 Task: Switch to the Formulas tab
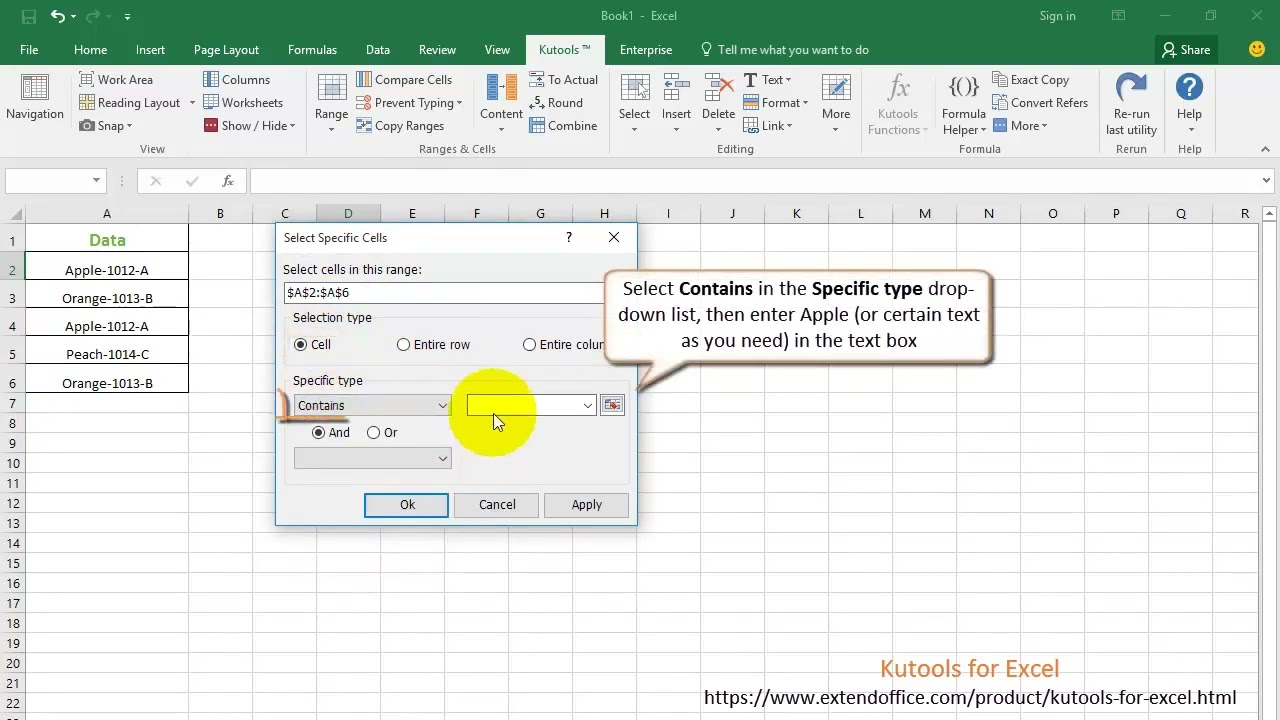pos(312,50)
